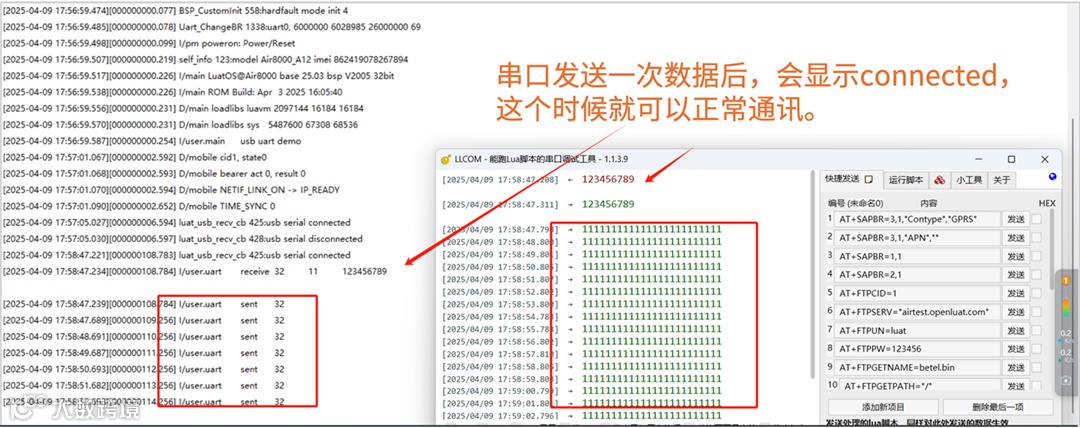
Task: Click log line 'NETIF_LINK_ON -> IP_READY'
Action: click(172, 190)
